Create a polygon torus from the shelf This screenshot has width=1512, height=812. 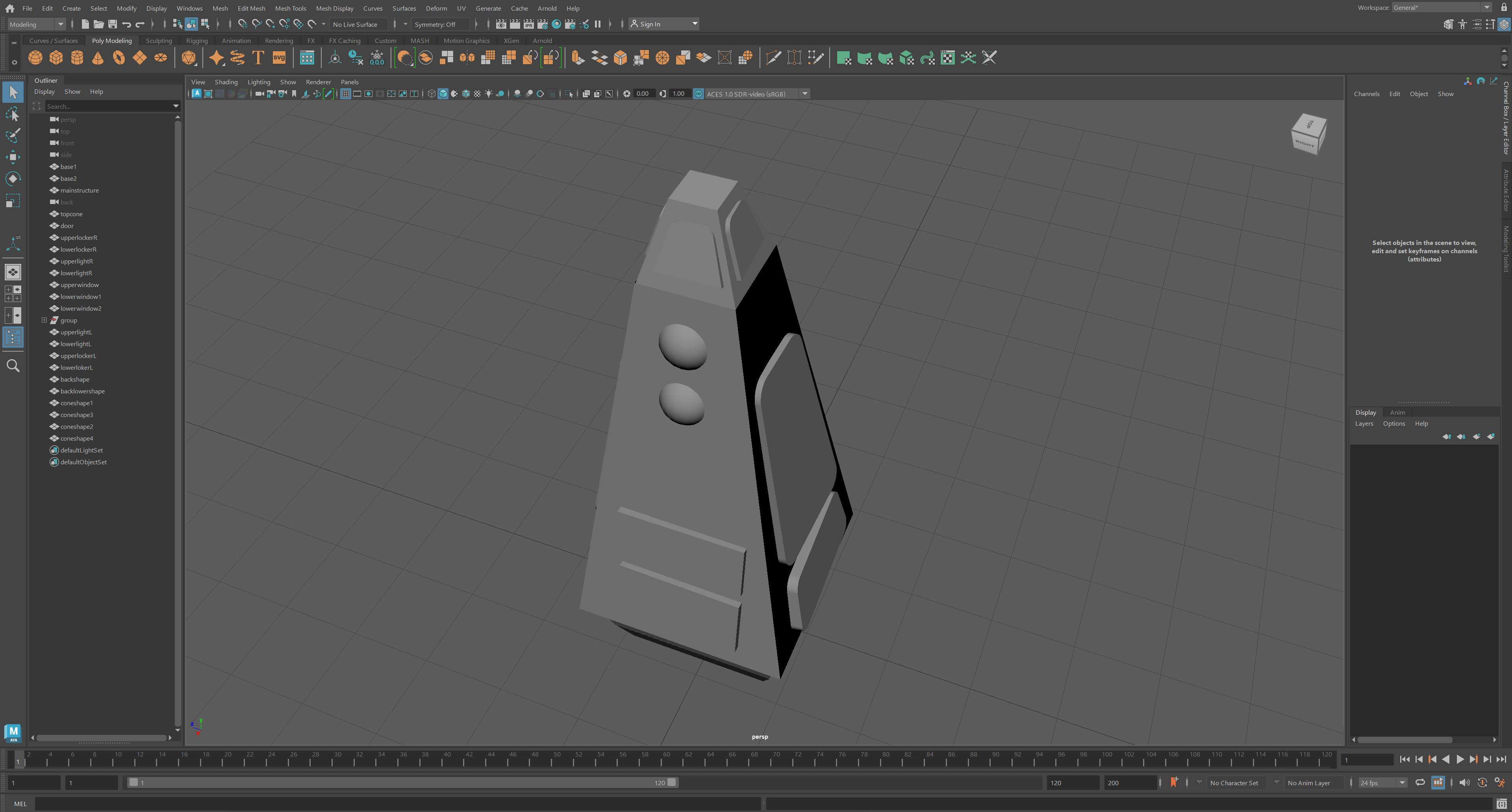119,57
